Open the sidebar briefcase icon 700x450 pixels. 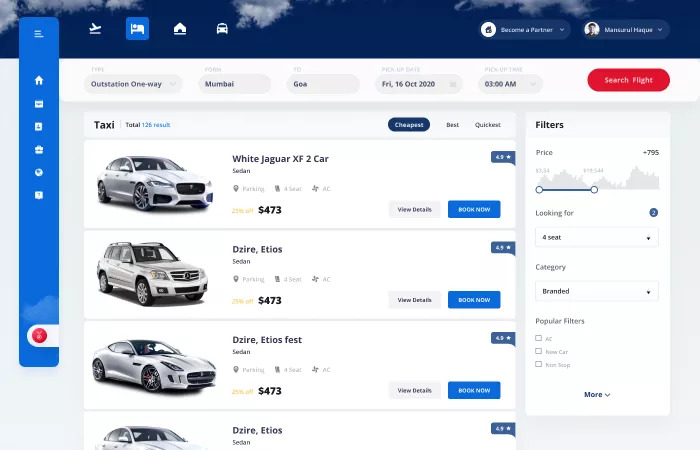[39, 150]
